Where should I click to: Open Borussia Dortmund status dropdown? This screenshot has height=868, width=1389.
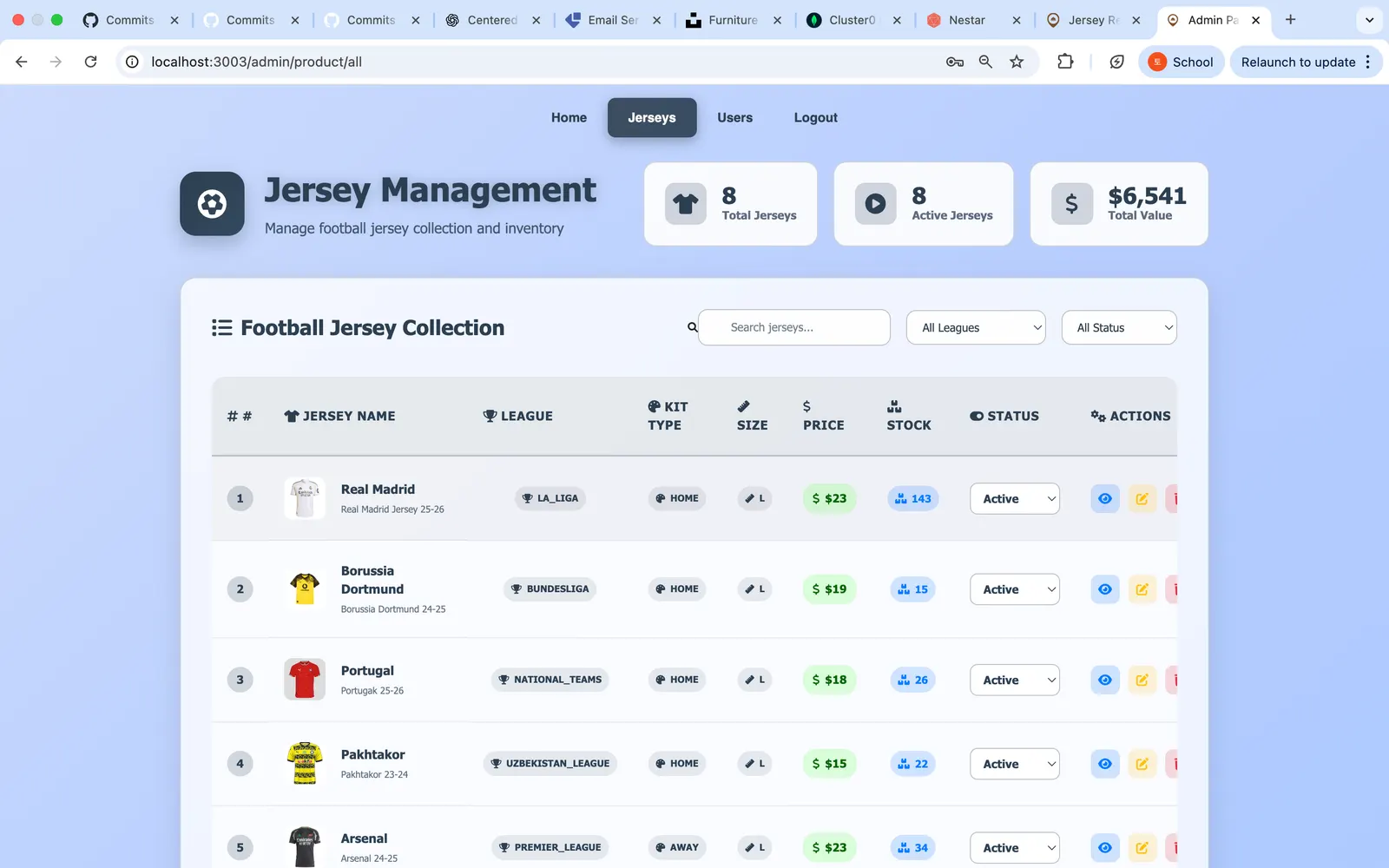click(x=1015, y=589)
